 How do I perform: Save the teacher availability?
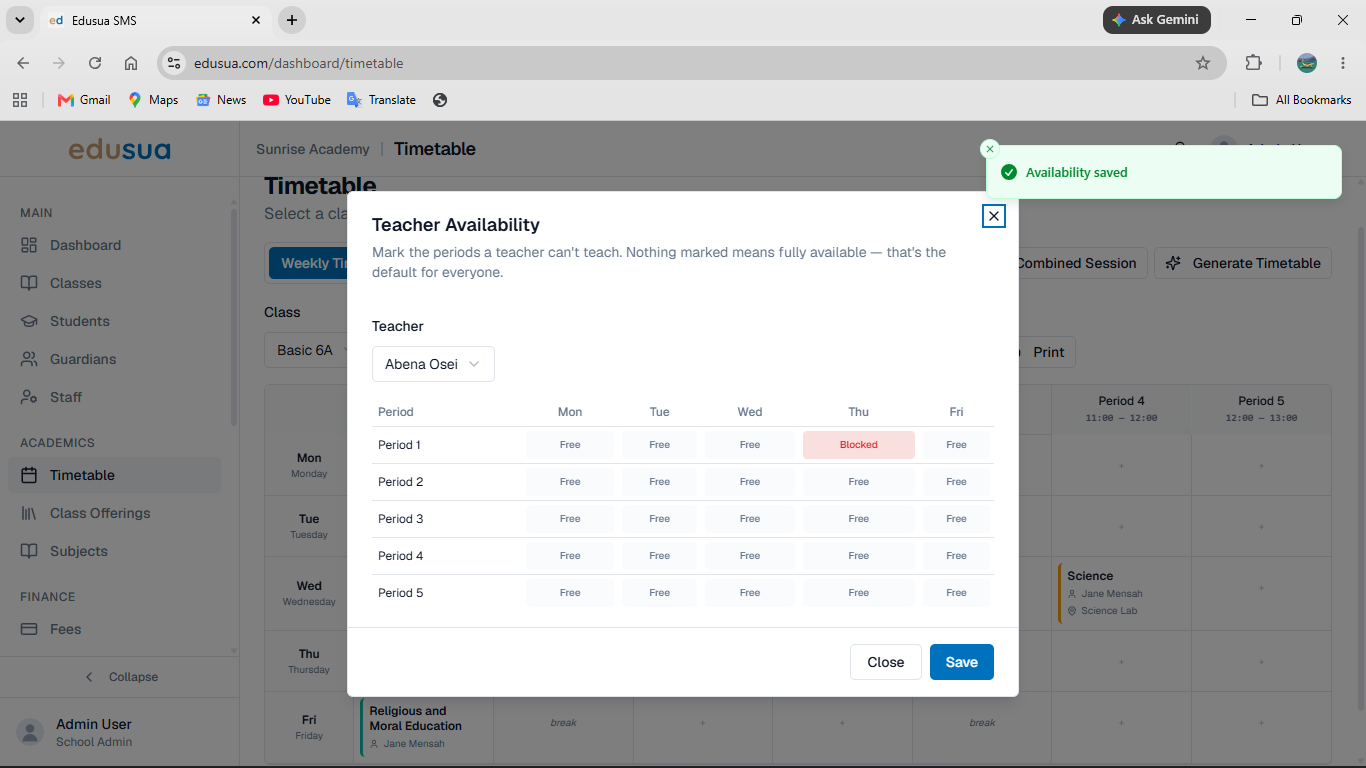click(962, 662)
